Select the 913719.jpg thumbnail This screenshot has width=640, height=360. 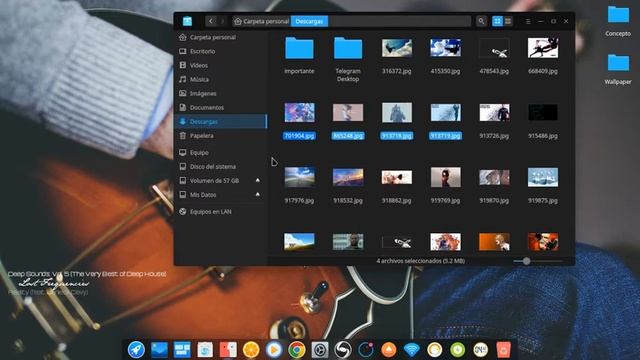pyautogui.click(x=445, y=112)
